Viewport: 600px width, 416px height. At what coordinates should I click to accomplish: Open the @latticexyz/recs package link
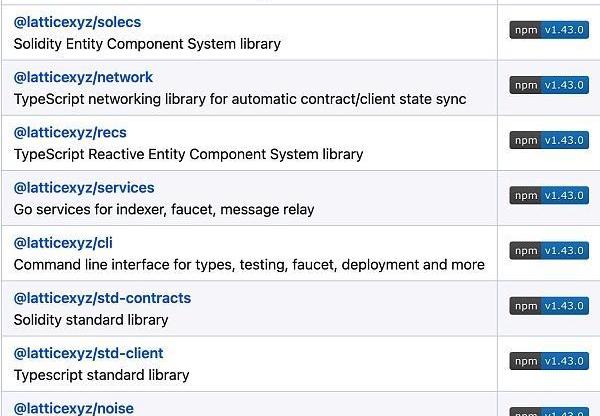click(x=70, y=132)
